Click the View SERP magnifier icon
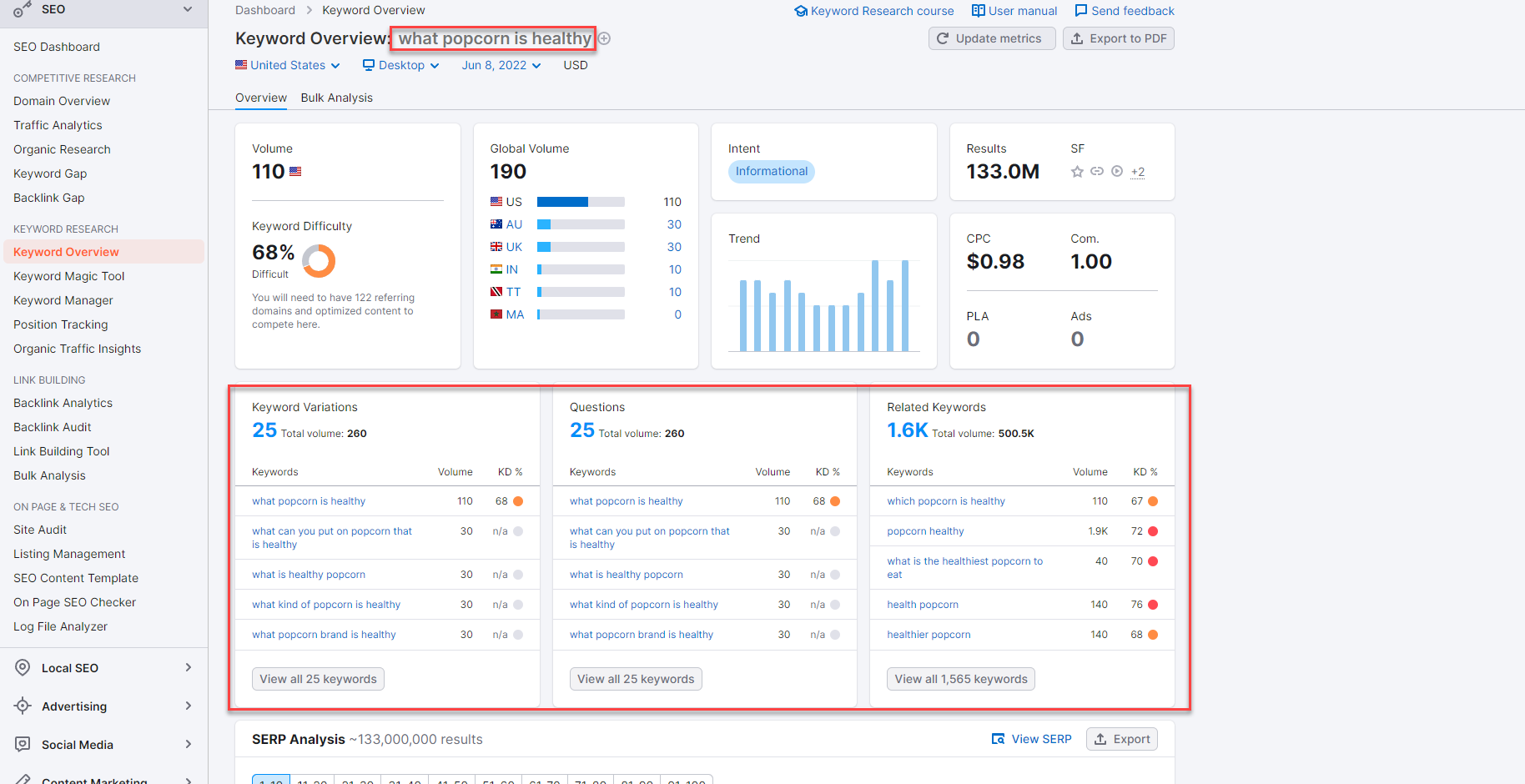This screenshot has width=1525, height=784. [x=998, y=739]
